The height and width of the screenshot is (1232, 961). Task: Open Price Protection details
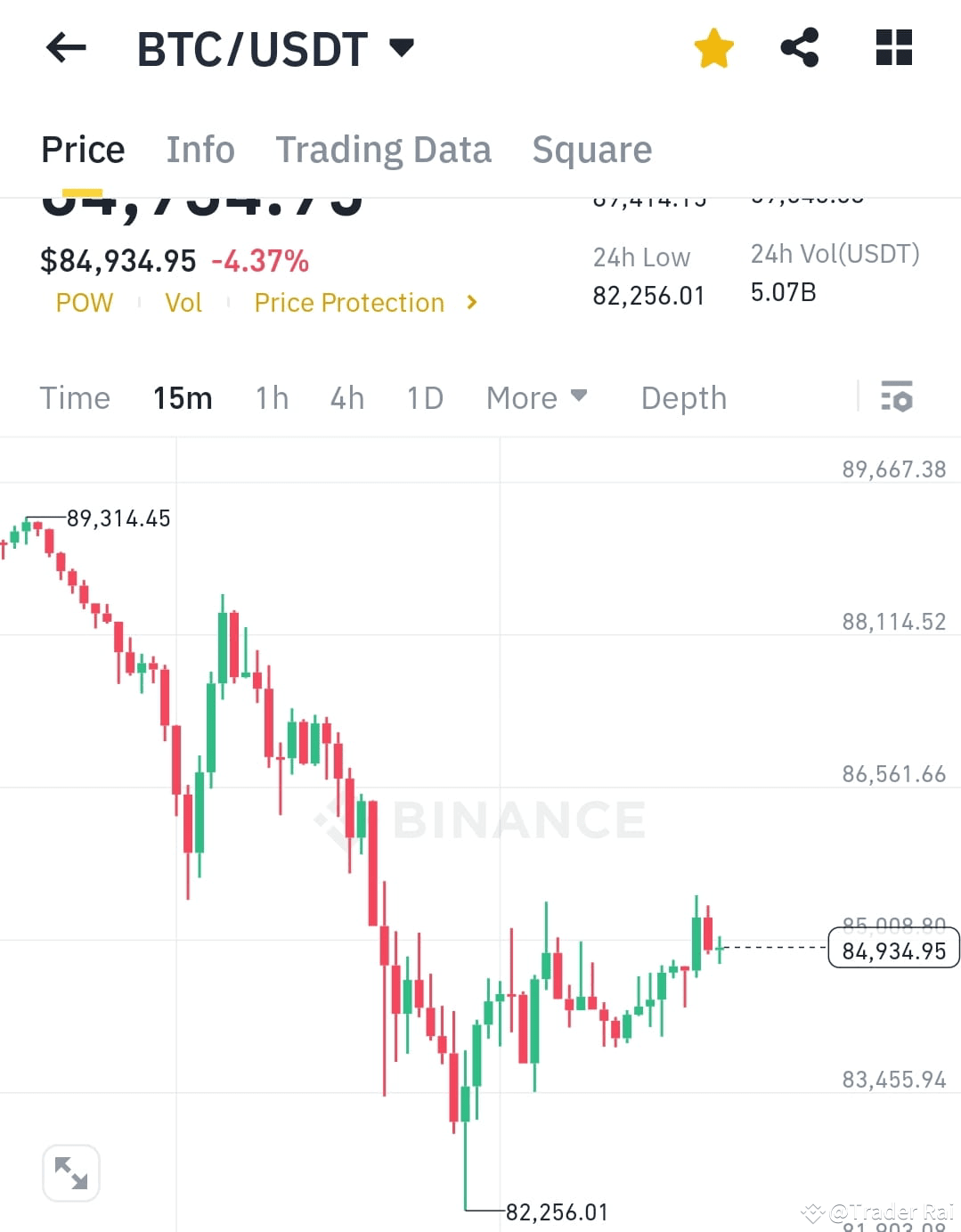(349, 302)
